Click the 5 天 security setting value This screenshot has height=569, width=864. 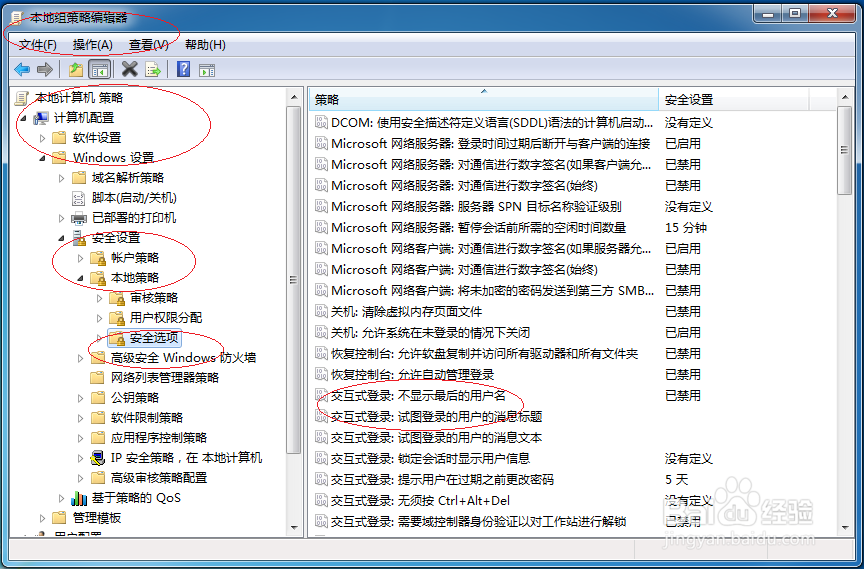pos(676,479)
